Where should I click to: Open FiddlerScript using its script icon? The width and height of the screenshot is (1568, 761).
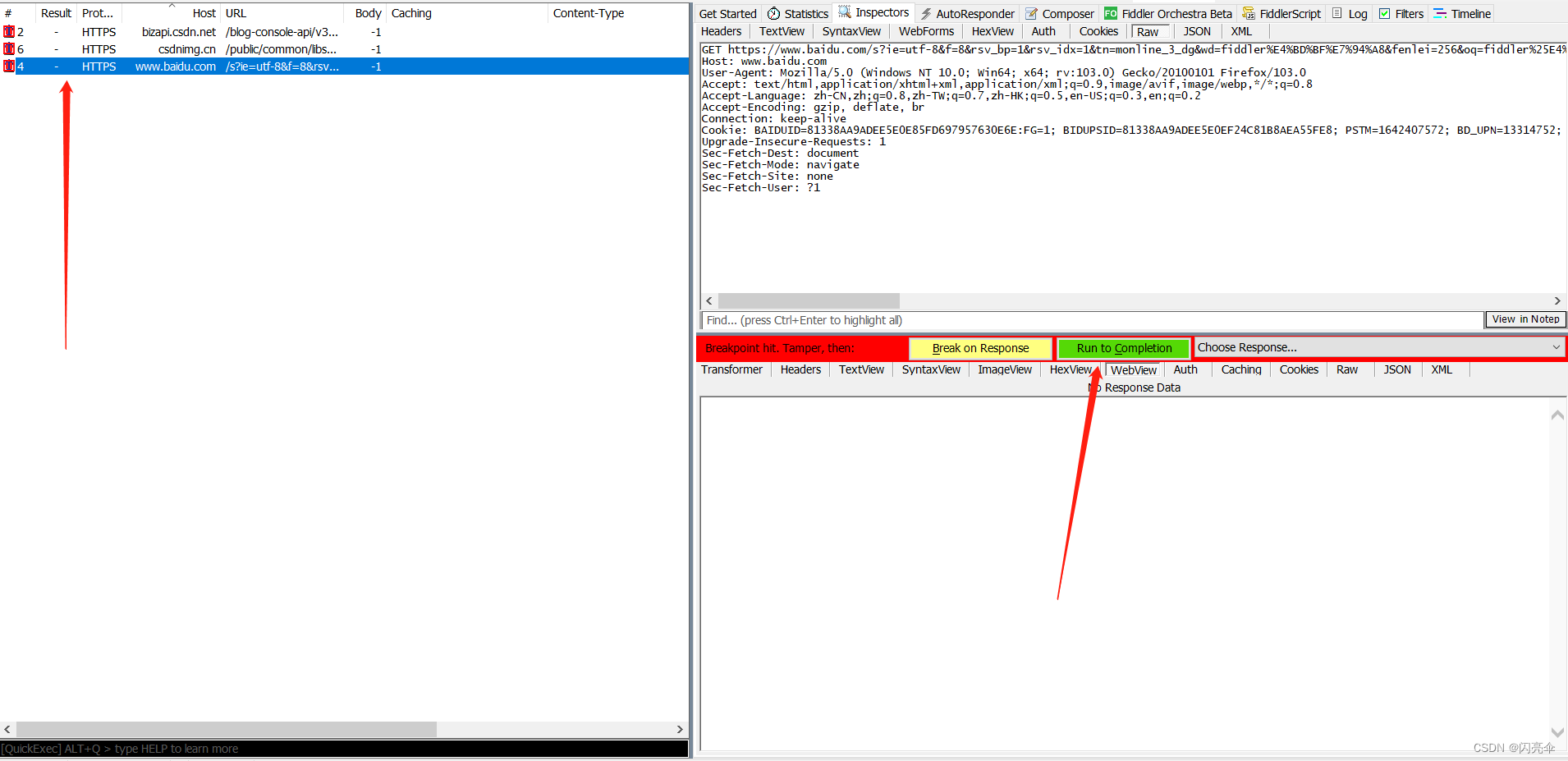(1249, 14)
